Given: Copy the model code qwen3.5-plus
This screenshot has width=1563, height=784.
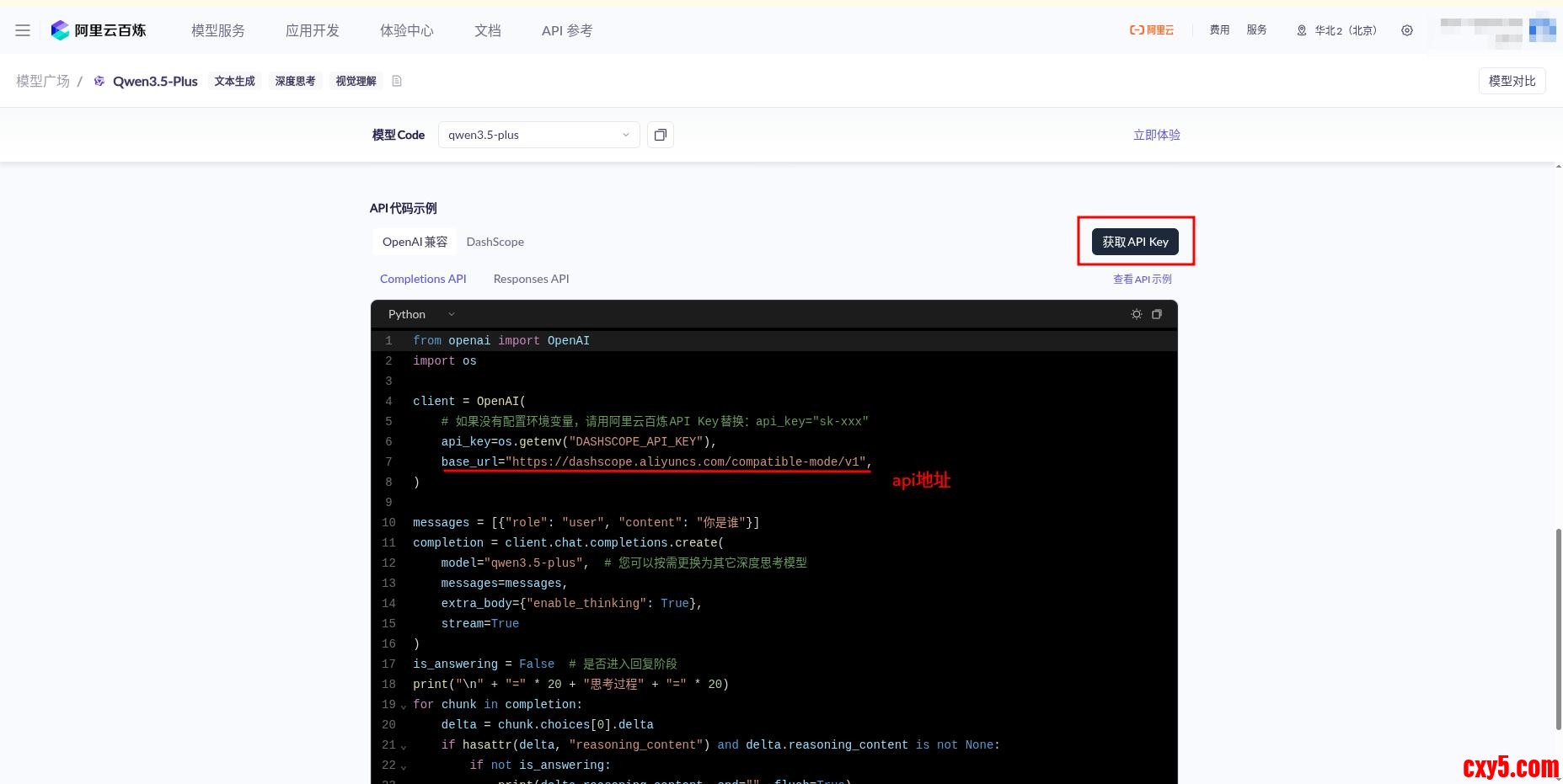Looking at the screenshot, I should pyautogui.click(x=660, y=135).
